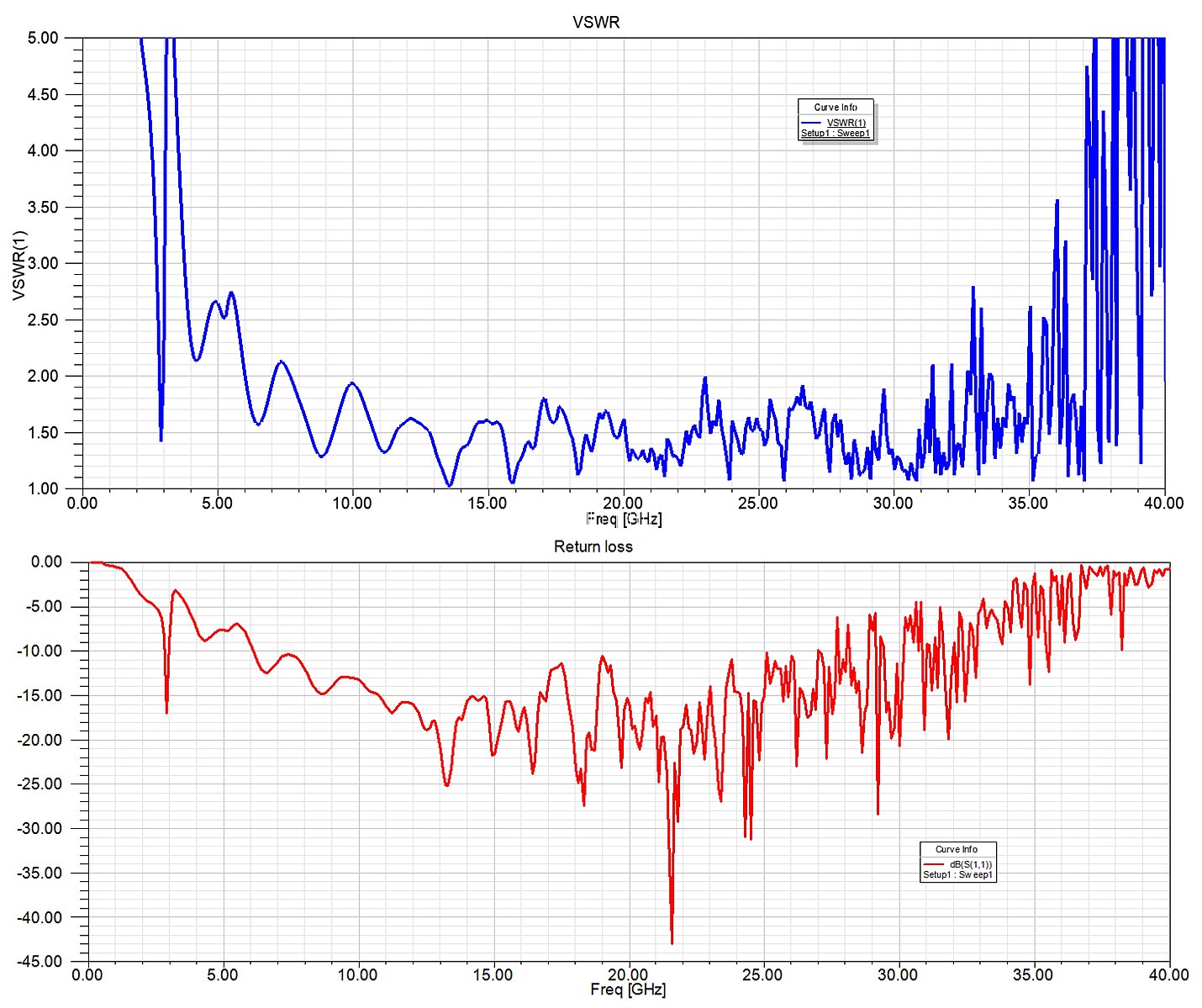Click the "20.00" x-axis tick on Return loss plot
The image size is (1202, 1008).
click(628, 975)
